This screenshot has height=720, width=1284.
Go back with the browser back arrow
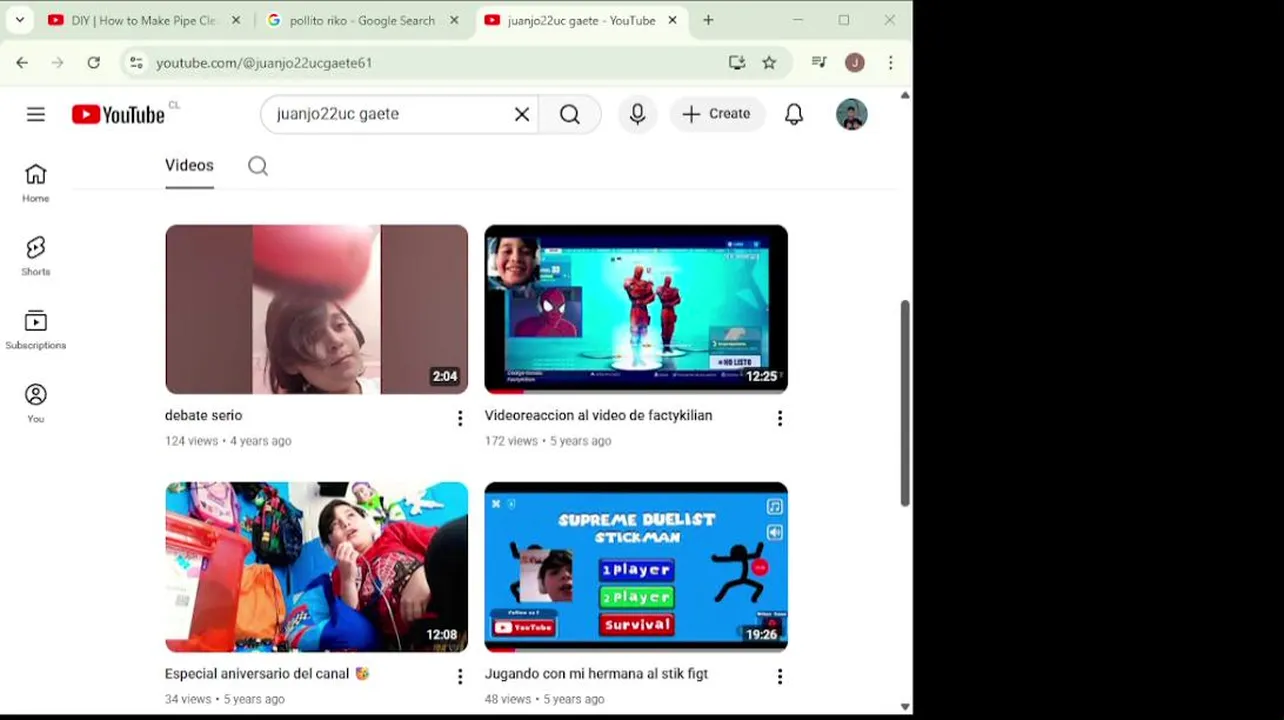(22, 62)
